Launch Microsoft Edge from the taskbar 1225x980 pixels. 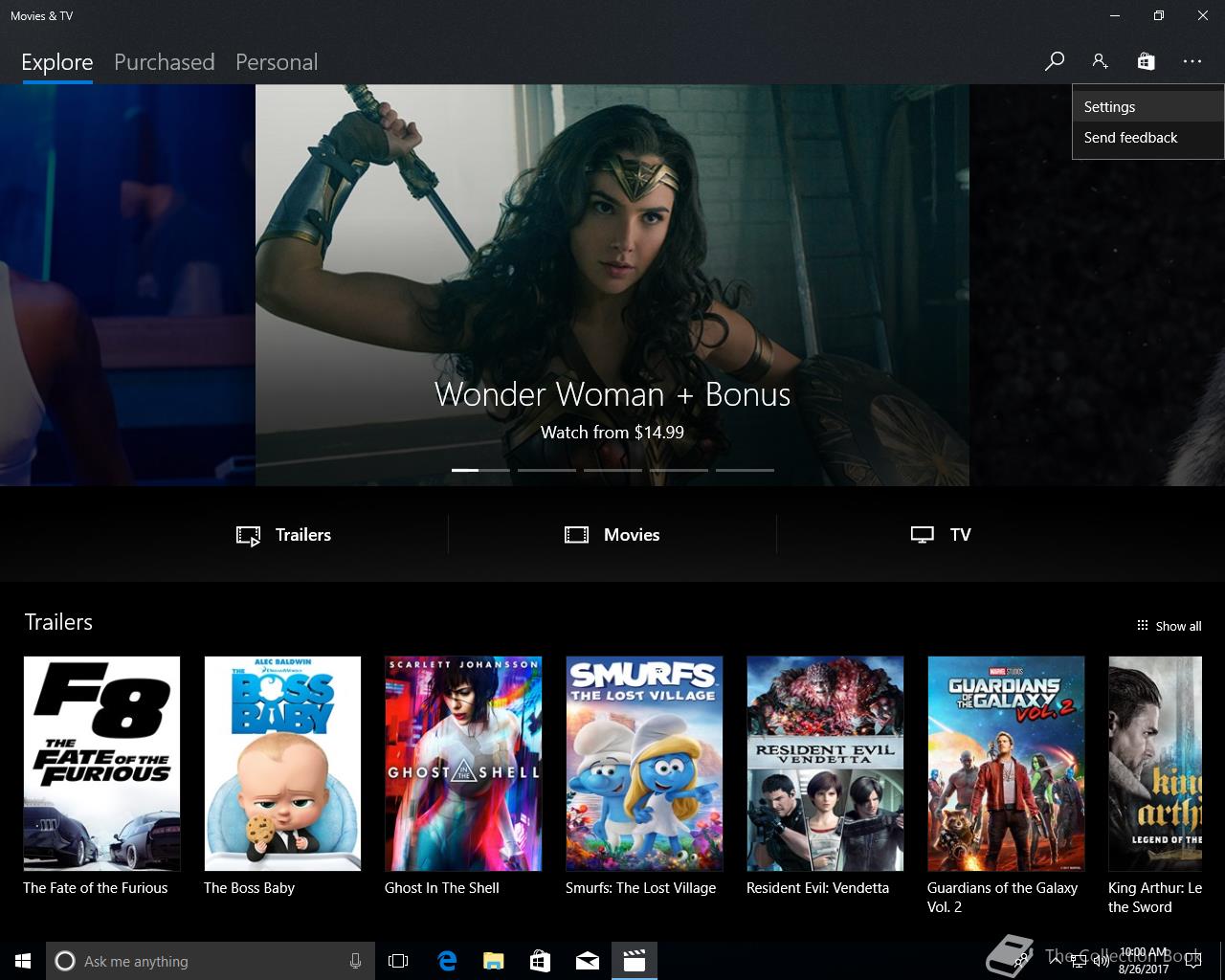[447, 961]
